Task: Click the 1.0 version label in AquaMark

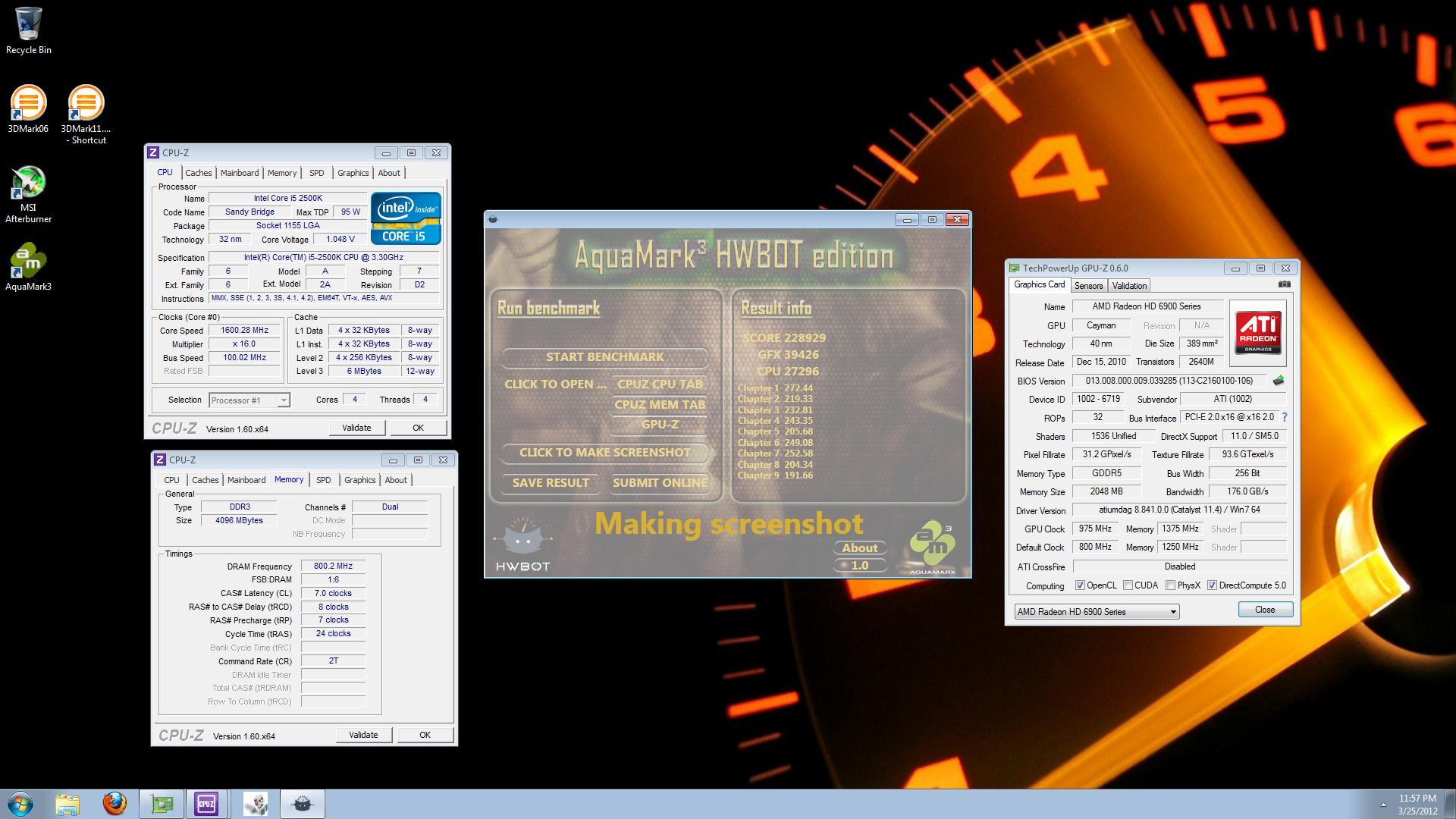Action: [860, 565]
